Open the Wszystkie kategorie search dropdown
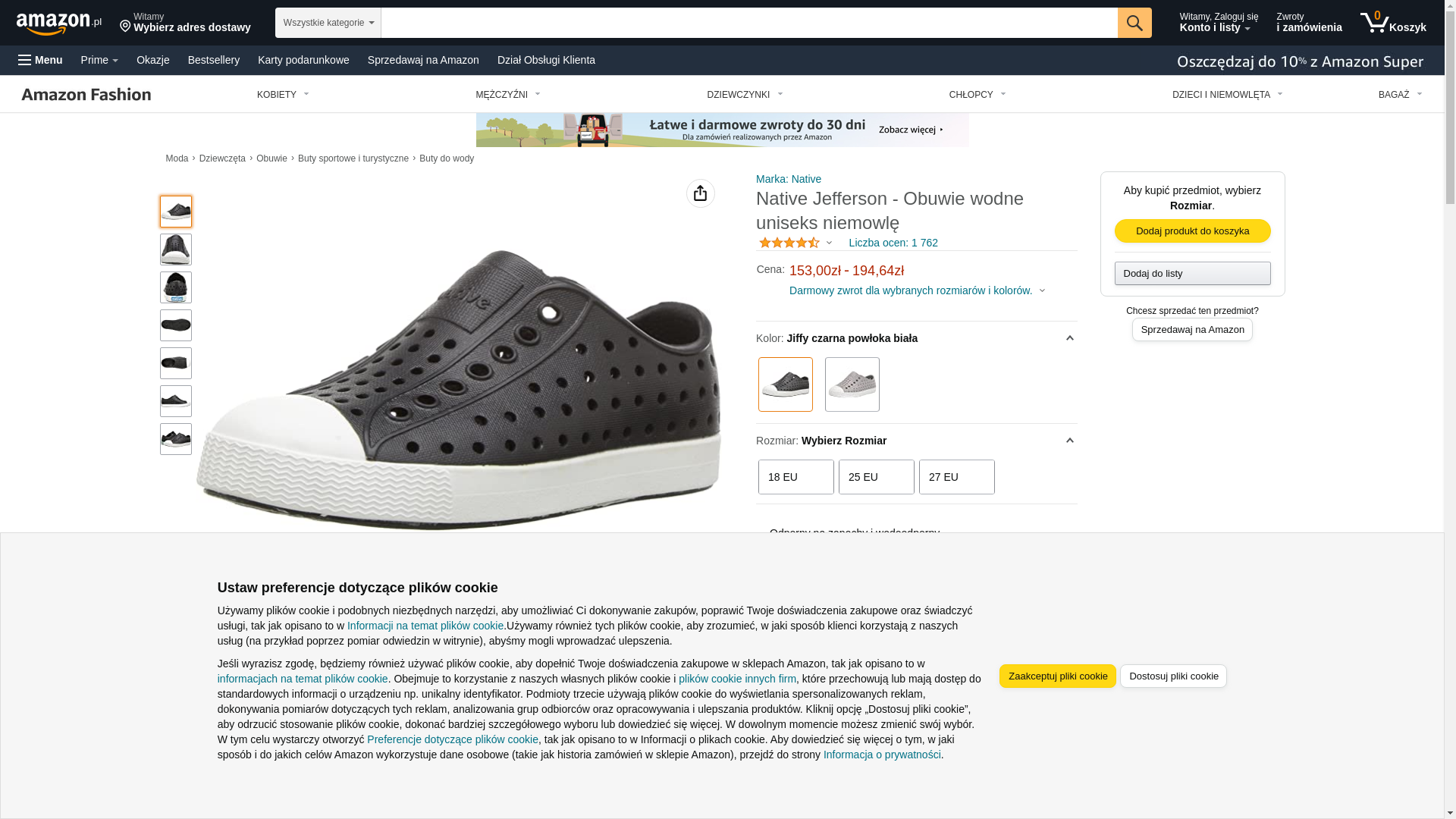 328,23
